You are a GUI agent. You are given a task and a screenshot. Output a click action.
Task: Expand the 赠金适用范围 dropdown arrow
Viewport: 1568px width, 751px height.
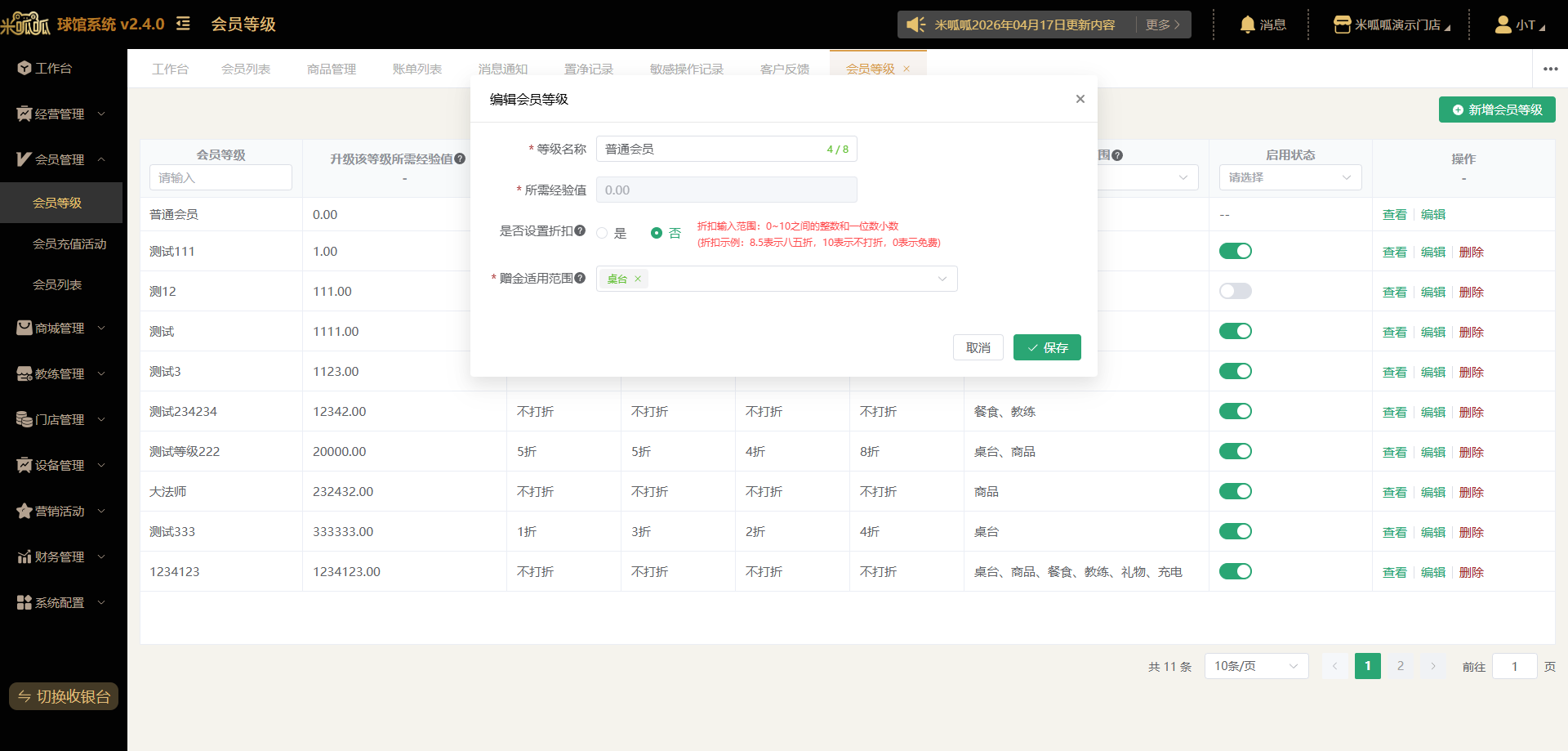point(942,279)
